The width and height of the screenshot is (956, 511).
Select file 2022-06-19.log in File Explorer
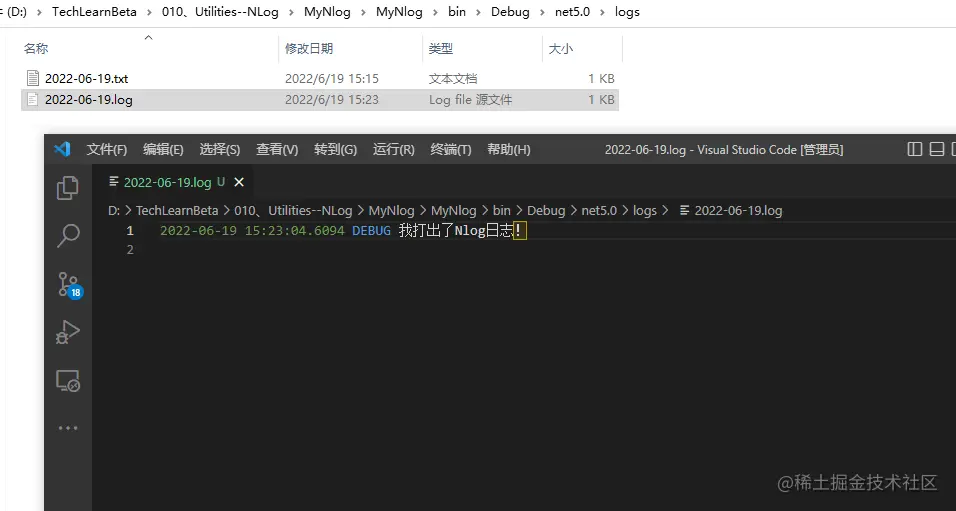coord(89,99)
